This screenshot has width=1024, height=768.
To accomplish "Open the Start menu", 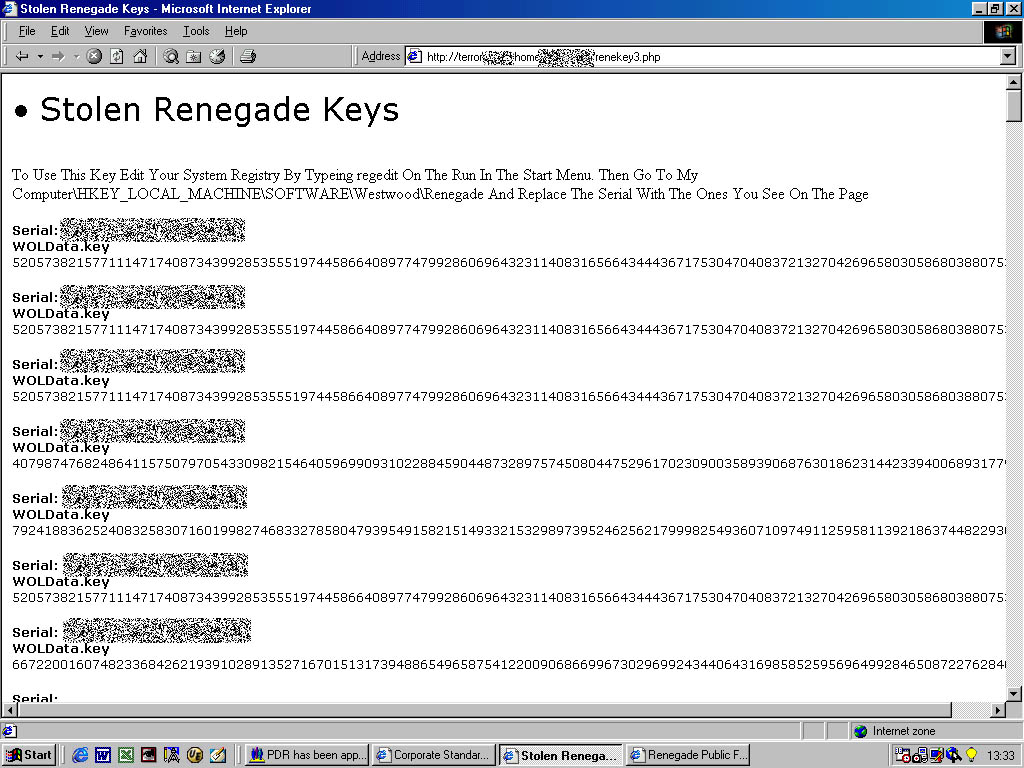I will 29,755.
